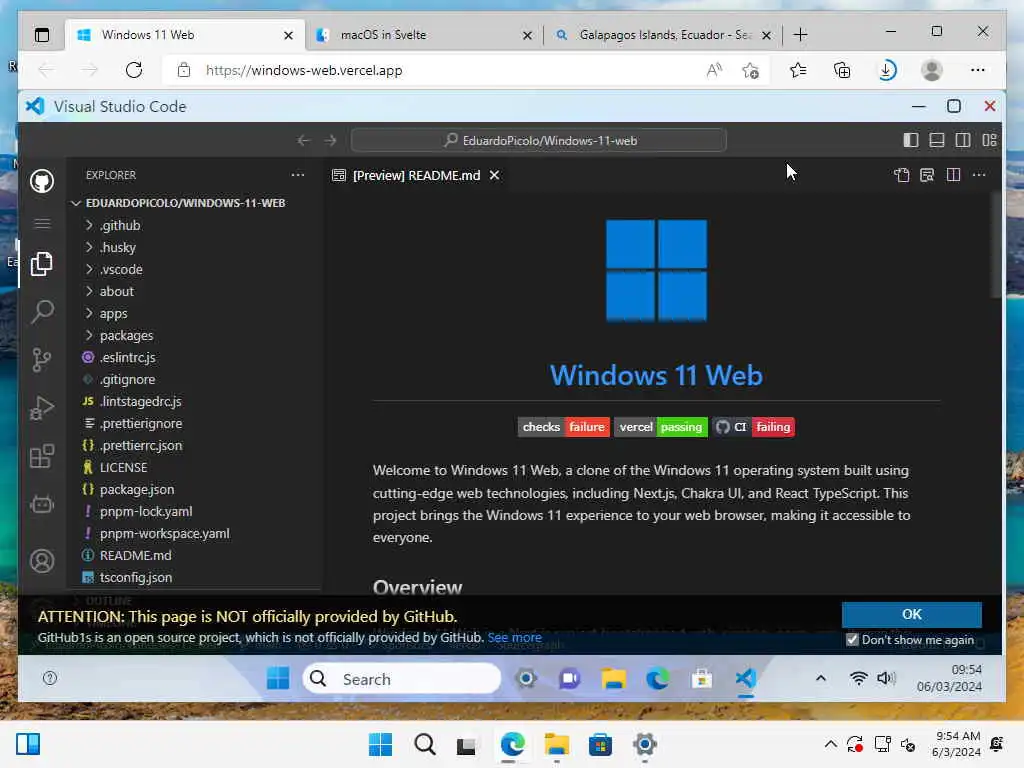
Task: Close the README.md preview tab
Action: (495, 175)
